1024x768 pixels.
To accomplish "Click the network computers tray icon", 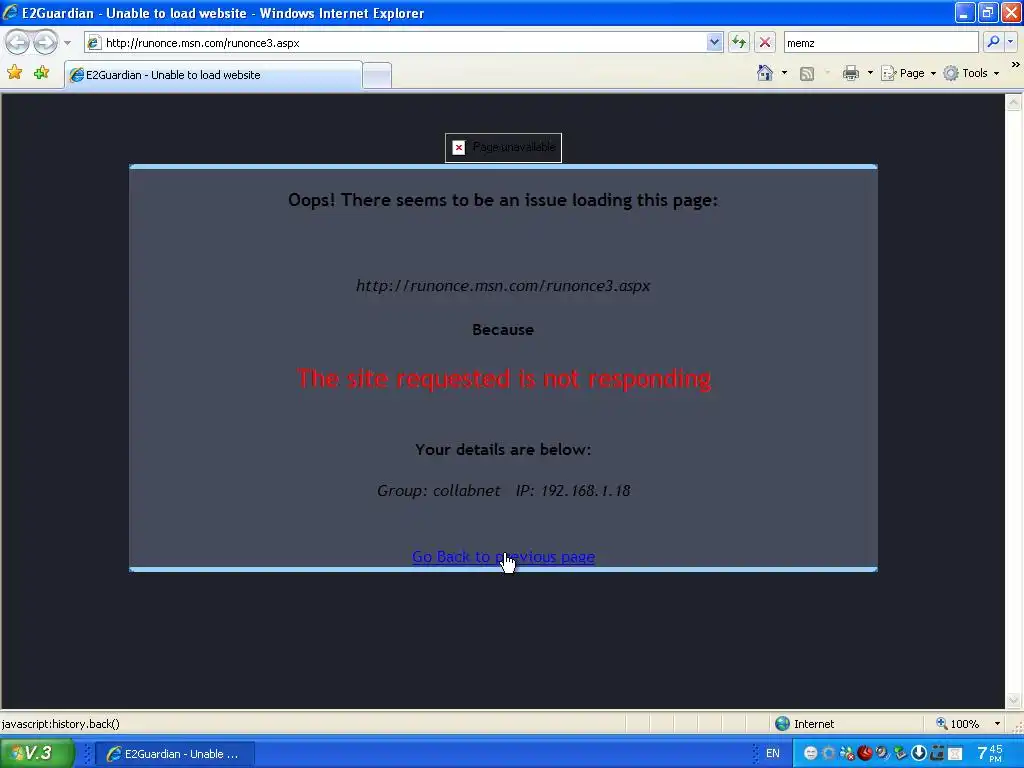I will 901,753.
